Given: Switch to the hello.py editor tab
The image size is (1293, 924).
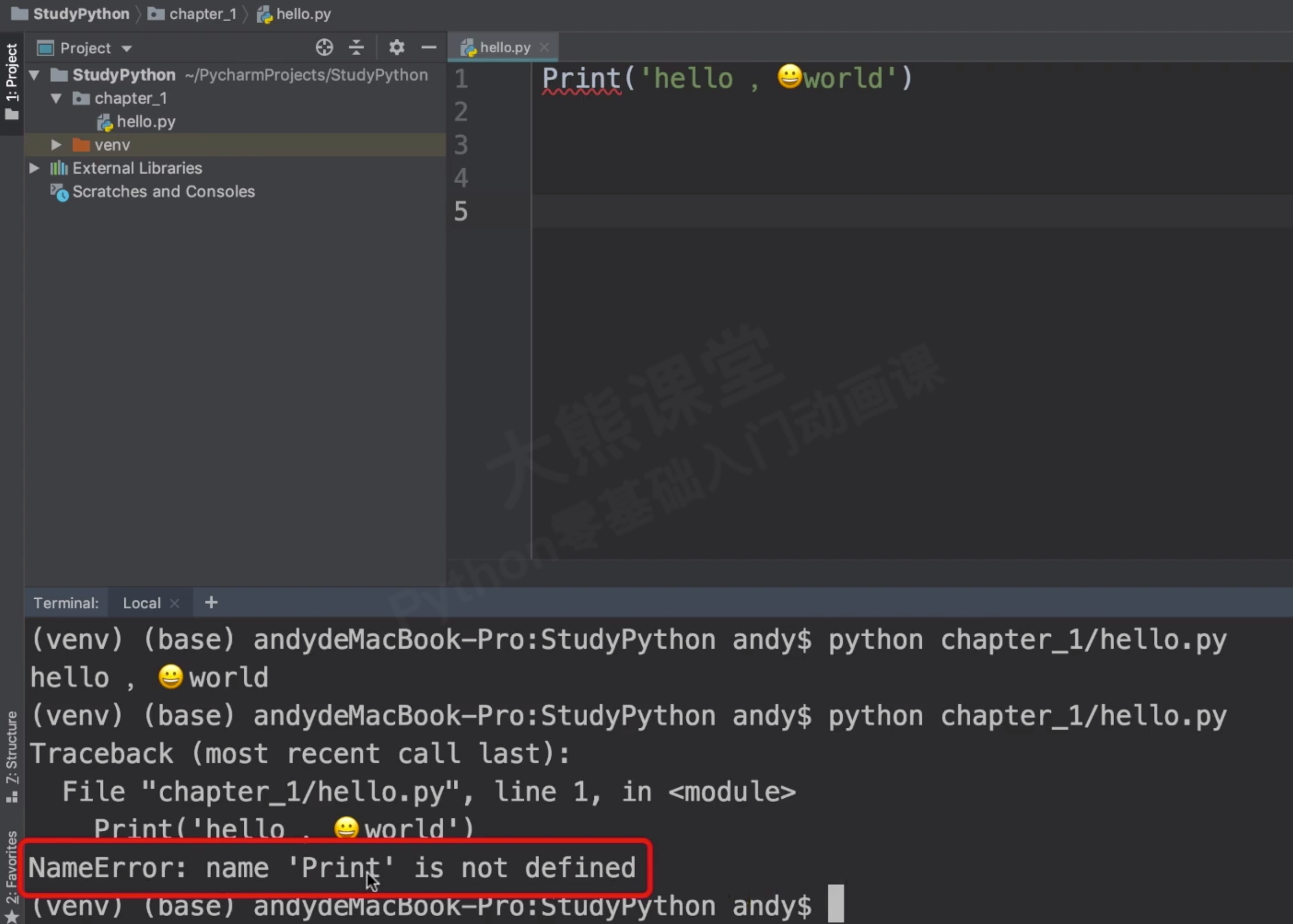Looking at the screenshot, I should [504, 47].
